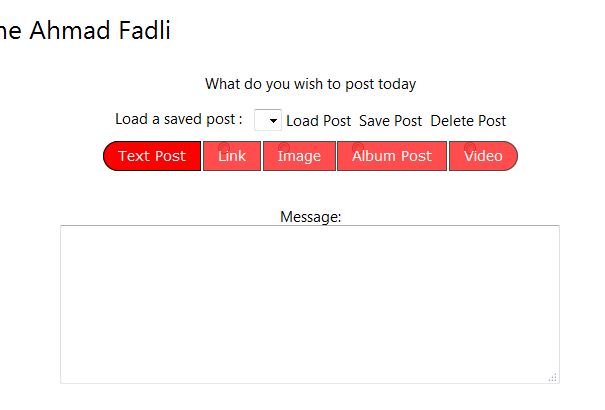The width and height of the screenshot is (605, 410).
Task: Click the "Load a saved post :" label
Action: click(178, 120)
